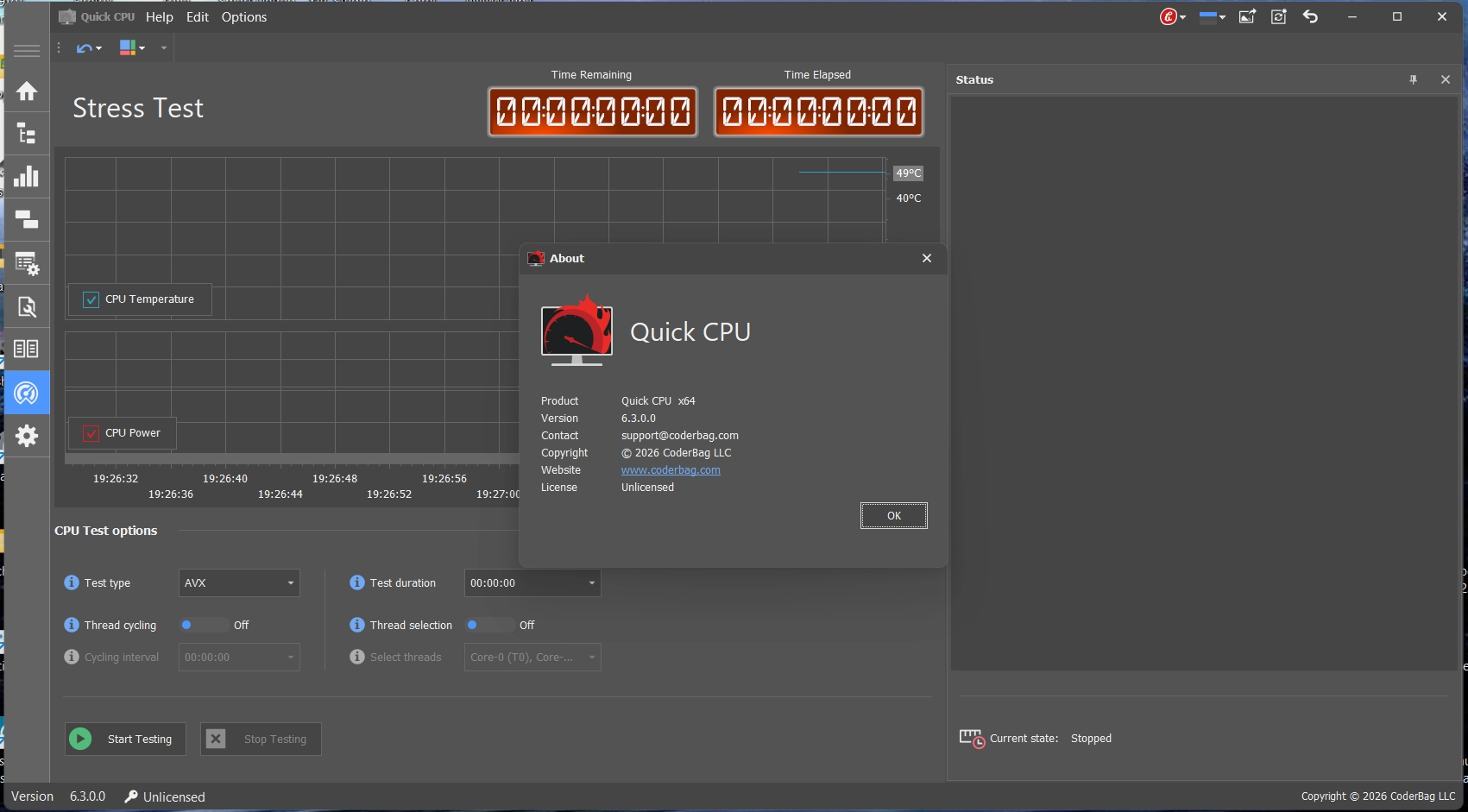1468x812 pixels.
Task: Open the www.coderbag.com website link
Action: [x=671, y=470]
